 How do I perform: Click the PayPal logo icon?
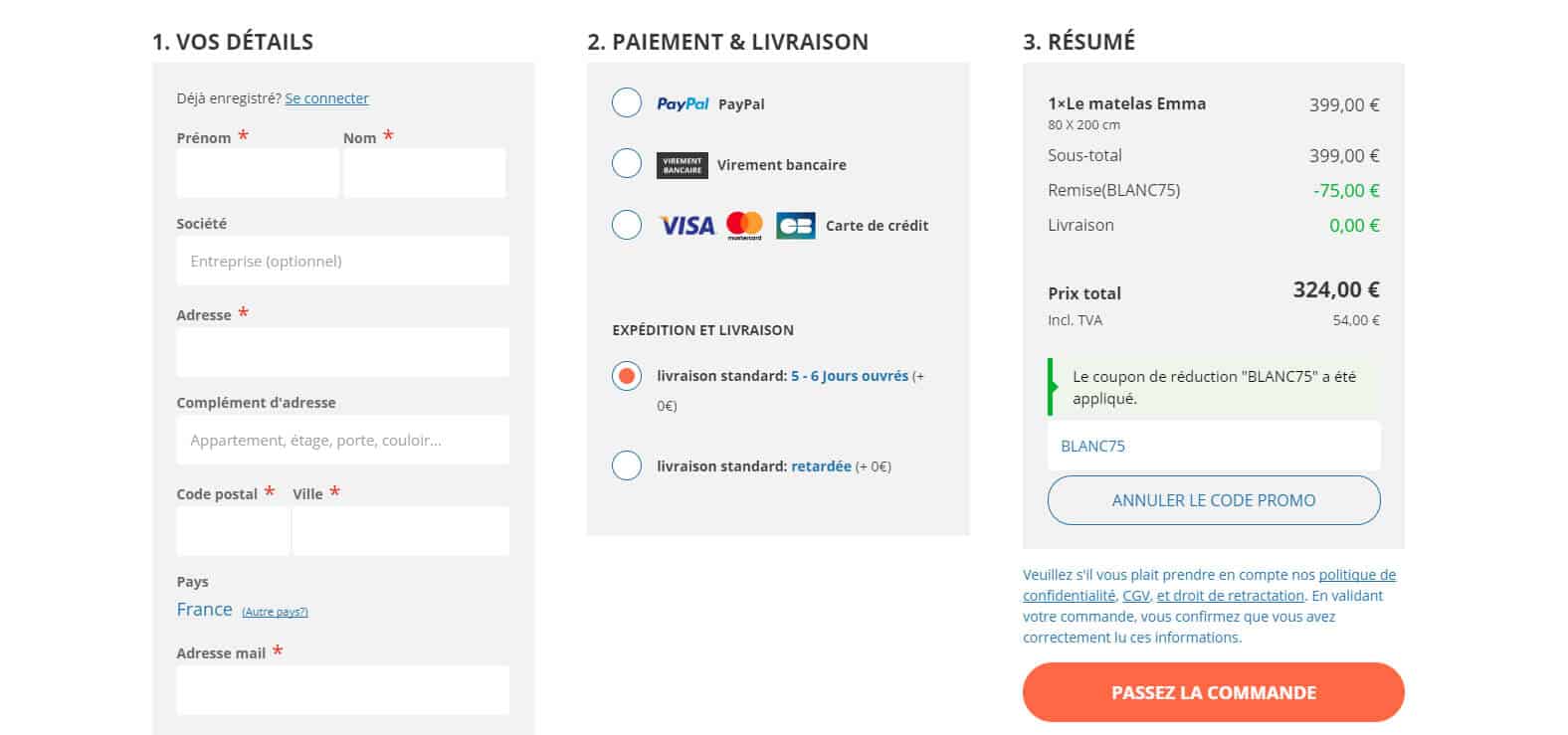click(x=683, y=103)
